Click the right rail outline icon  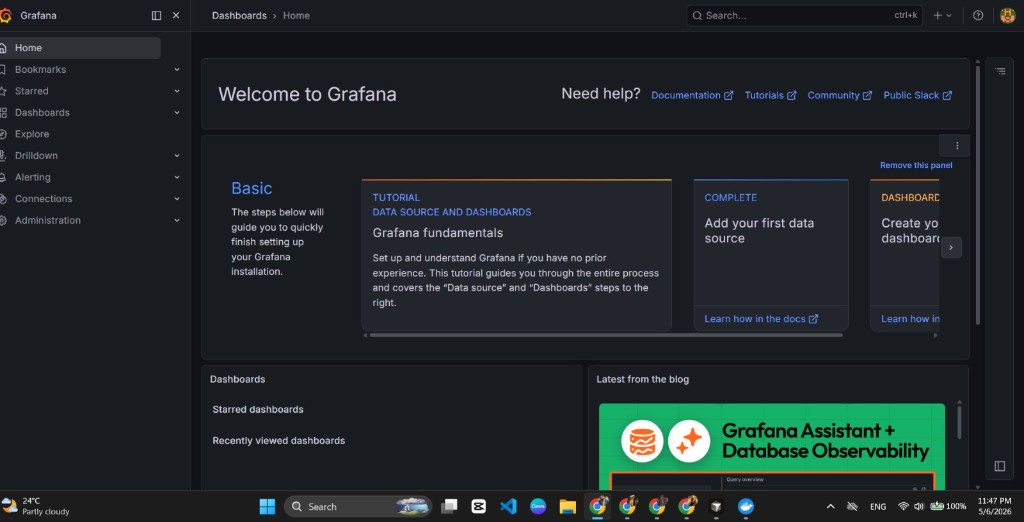click(x=1000, y=71)
